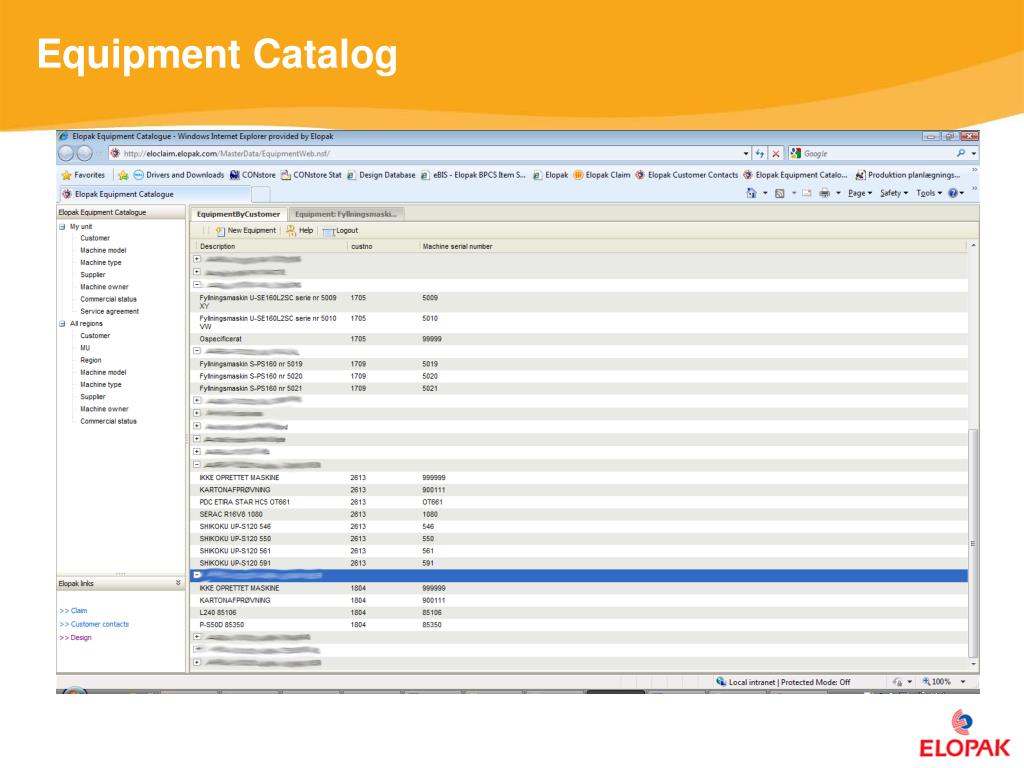Select Commercial status under All regions
1024x768 pixels.
point(108,421)
